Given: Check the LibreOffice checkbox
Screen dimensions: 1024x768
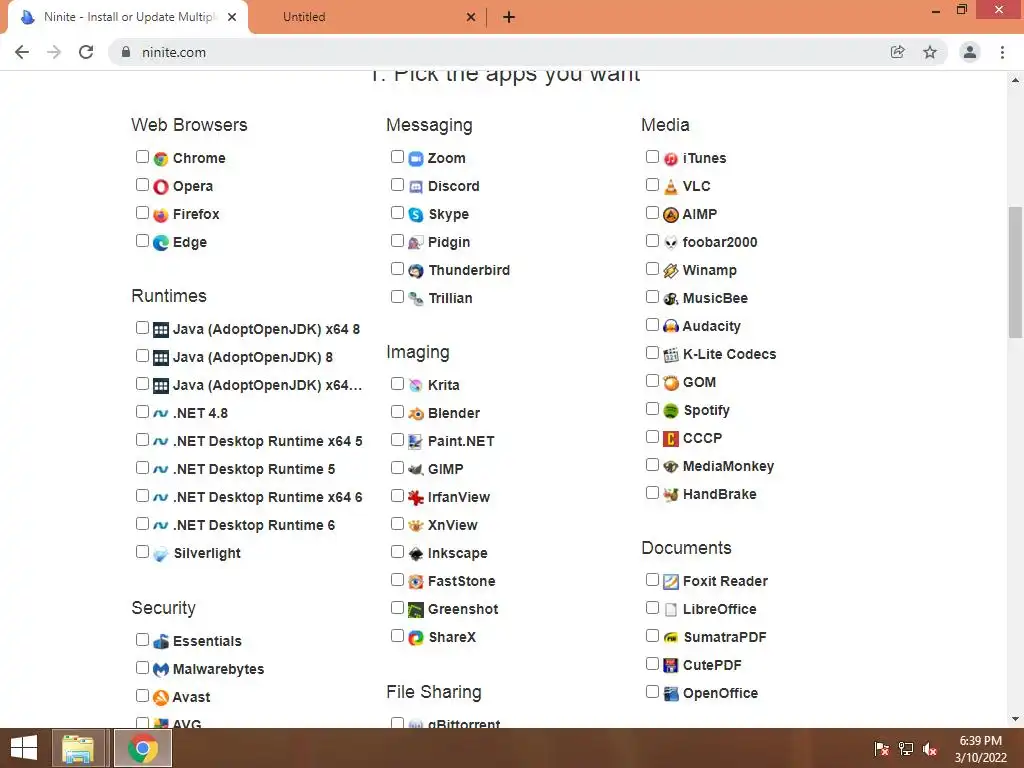Looking at the screenshot, I should pos(652,608).
